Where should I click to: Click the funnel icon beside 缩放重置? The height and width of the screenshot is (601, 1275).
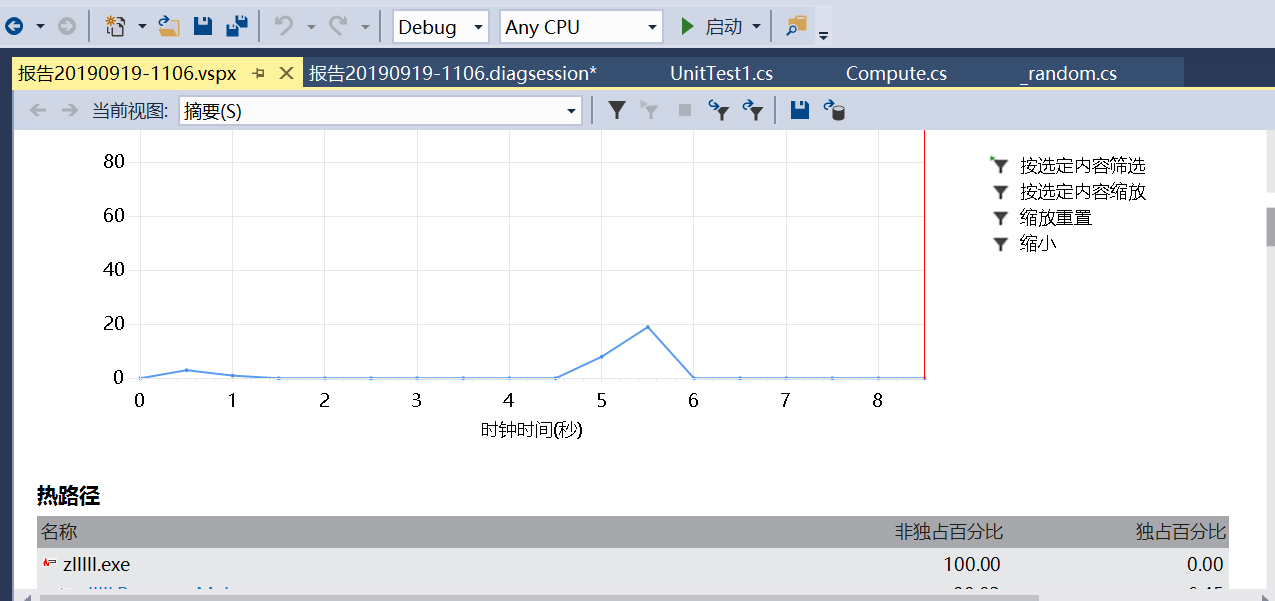(999, 218)
